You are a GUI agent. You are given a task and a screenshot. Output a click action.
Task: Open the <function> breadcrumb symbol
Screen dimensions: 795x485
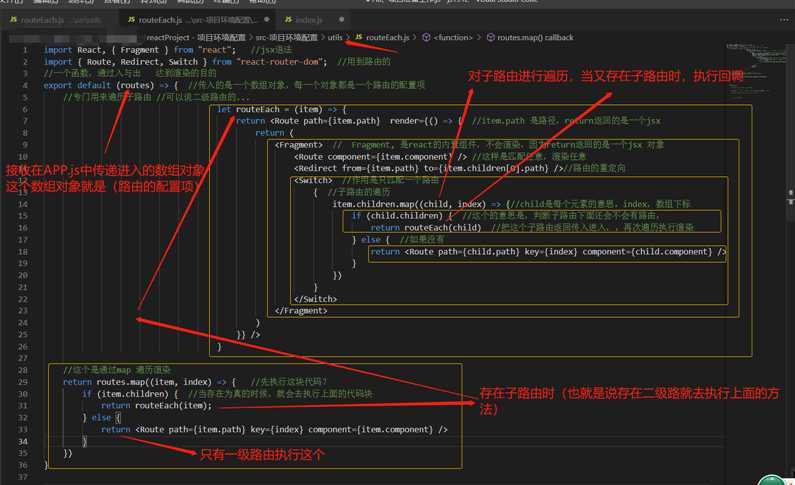coord(453,38)
